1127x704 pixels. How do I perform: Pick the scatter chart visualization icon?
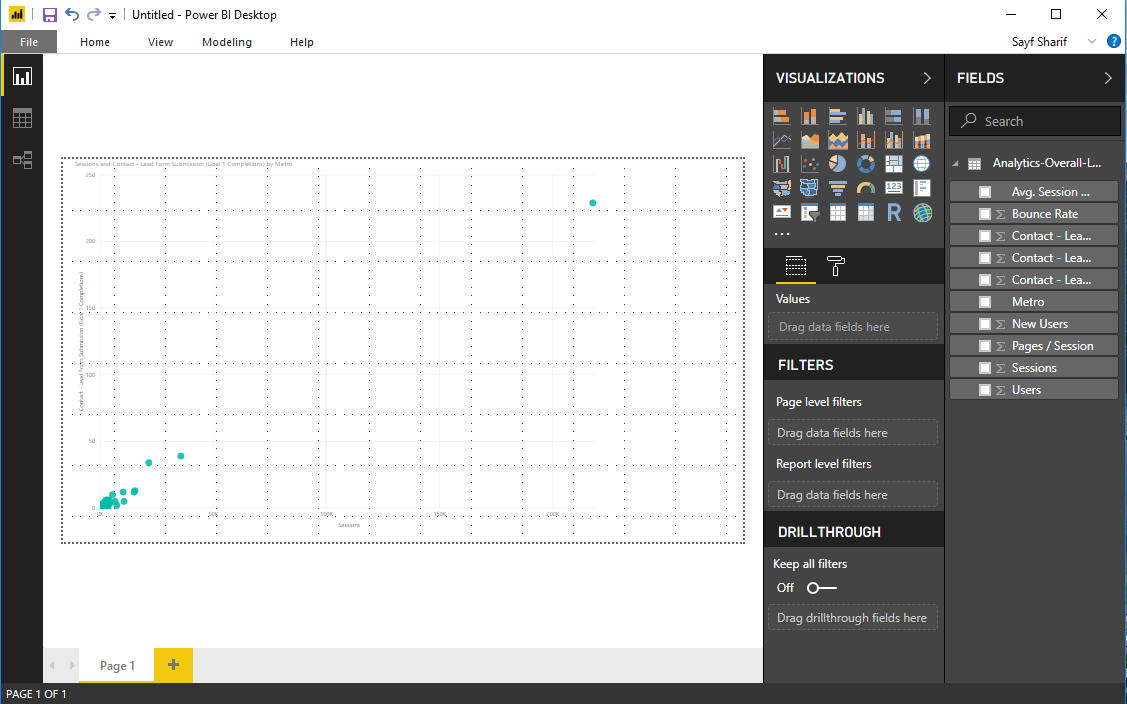810,164
